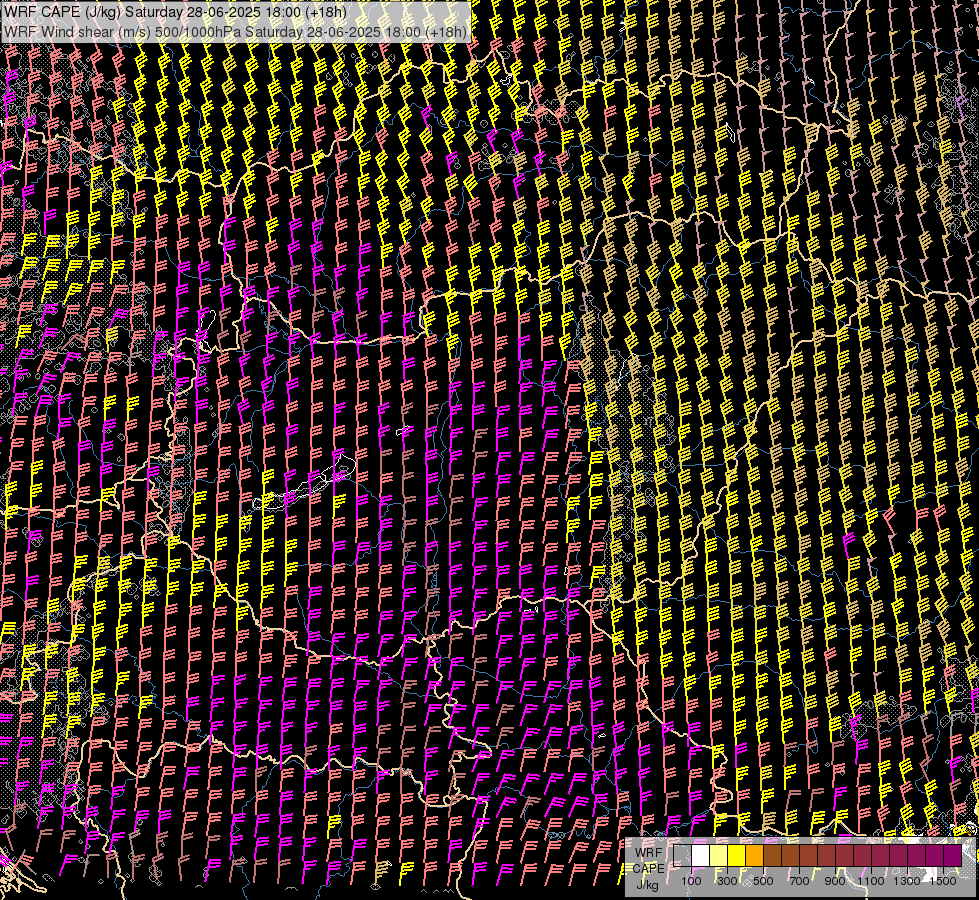Click the WRF CAPE title line
Screen dimensions: 979x900
(175, 12)
